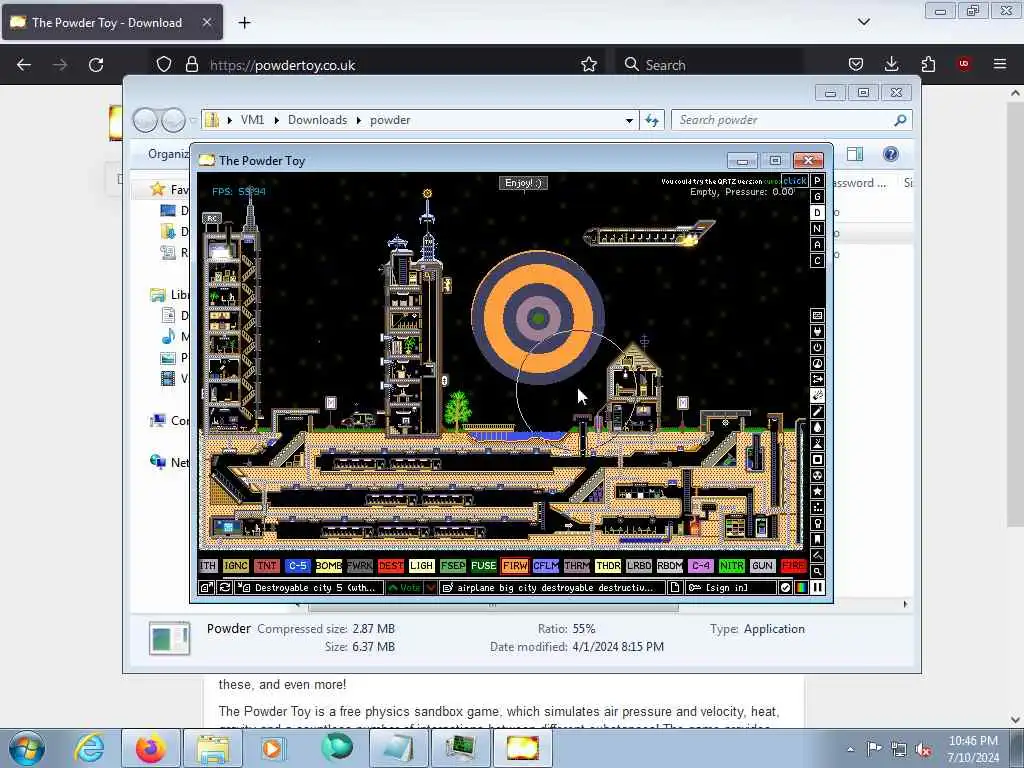Select the C-4 element button
Image resolution: width=1024 pixels, height=768 pixels.
[701, 566]
